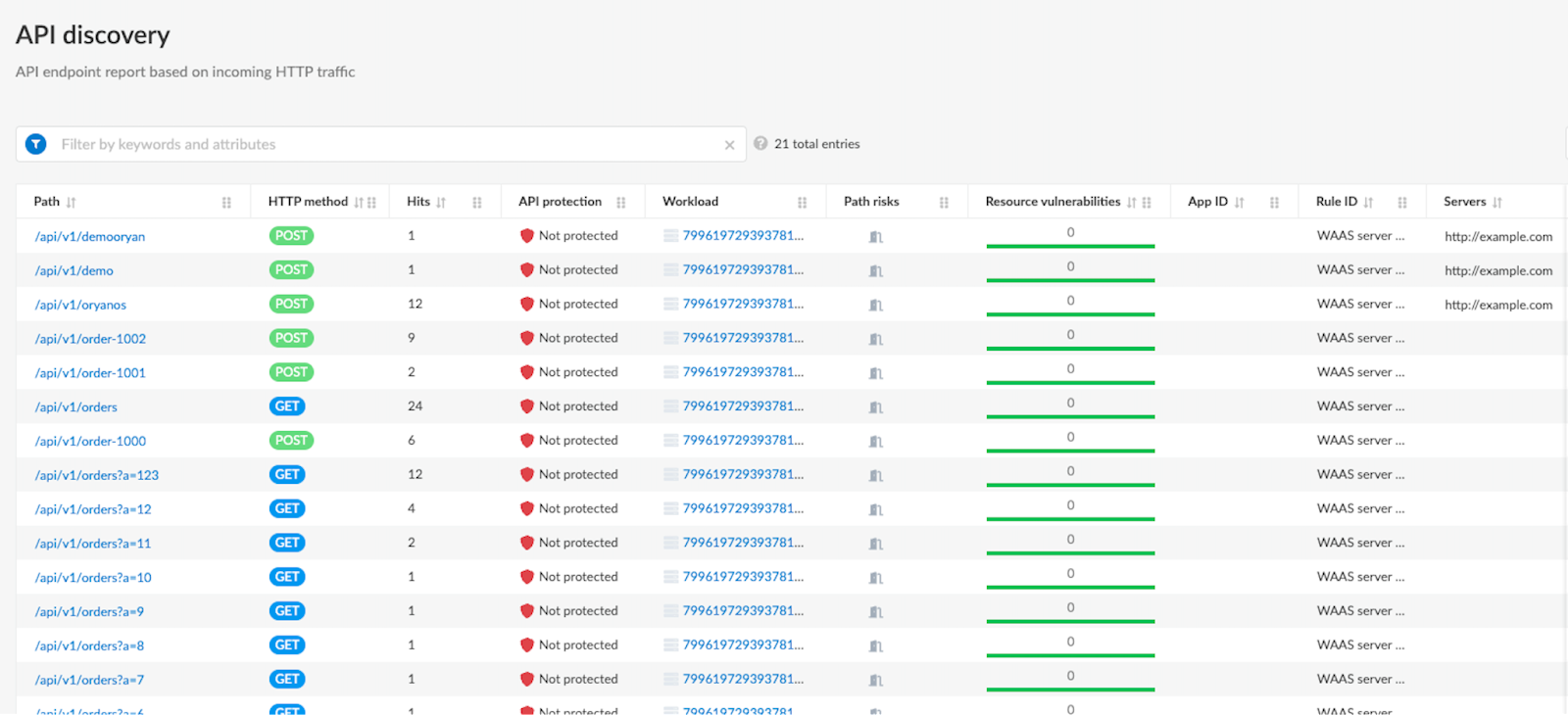
Task: Grab the Path column drag handle
Action: tap(226, 202)
